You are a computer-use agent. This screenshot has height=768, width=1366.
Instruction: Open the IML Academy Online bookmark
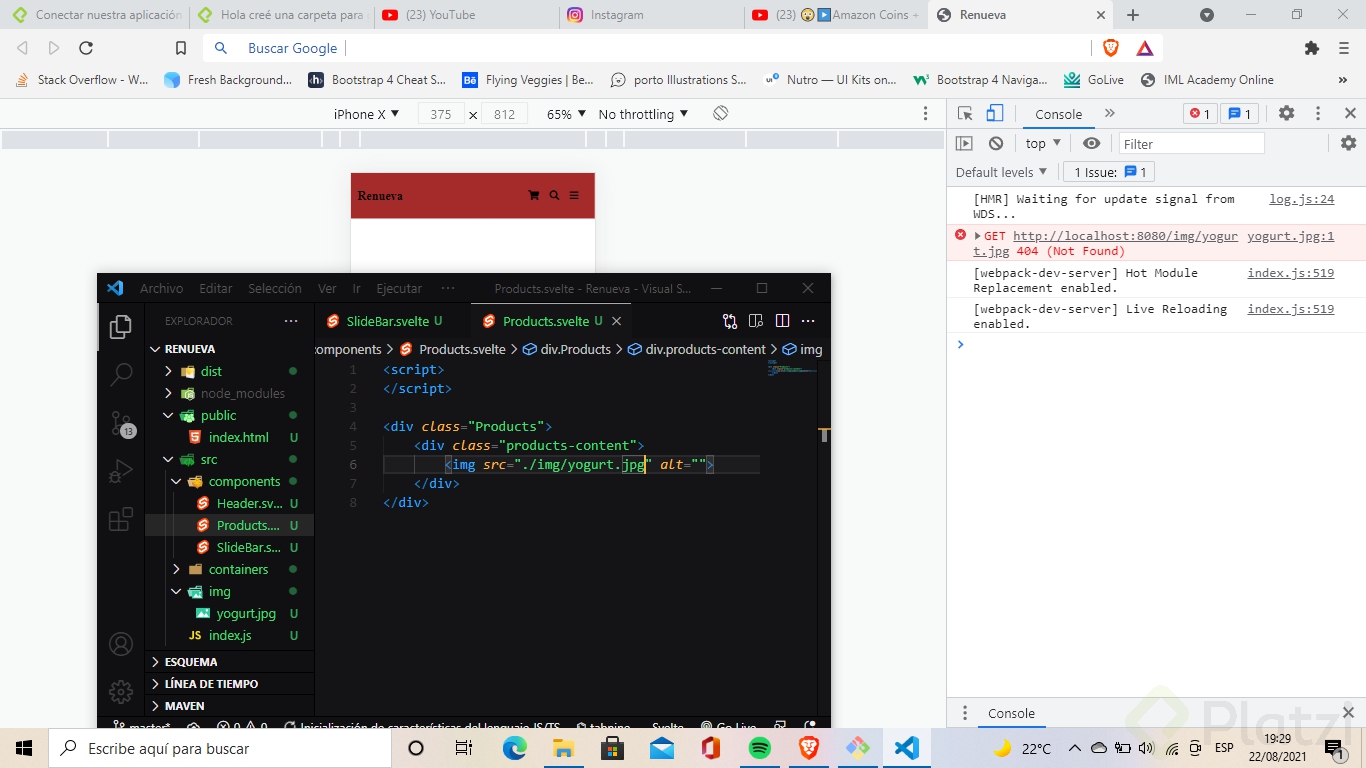tap(1207, 80)
